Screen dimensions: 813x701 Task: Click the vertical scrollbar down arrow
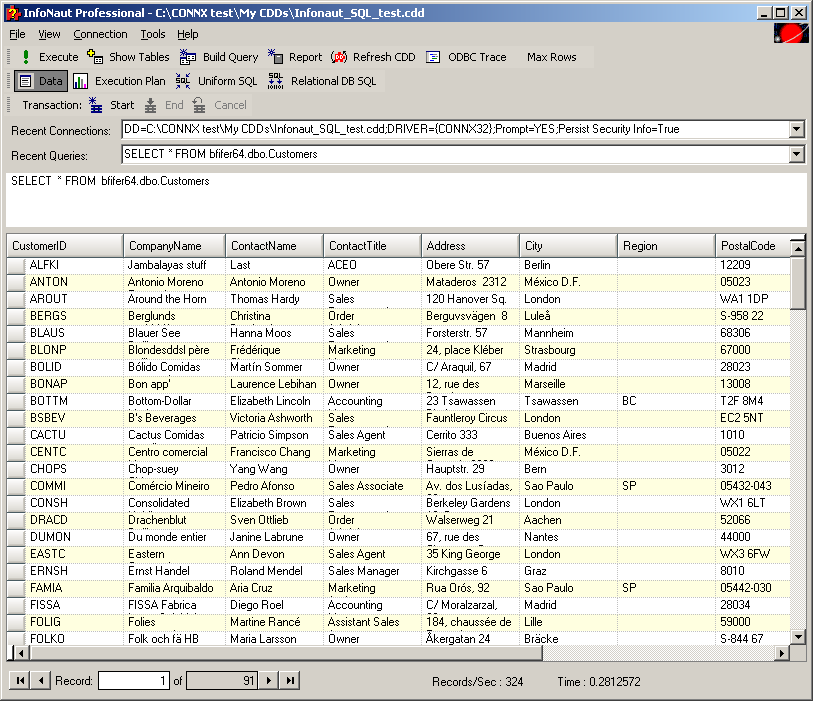[x=797, y=637]
